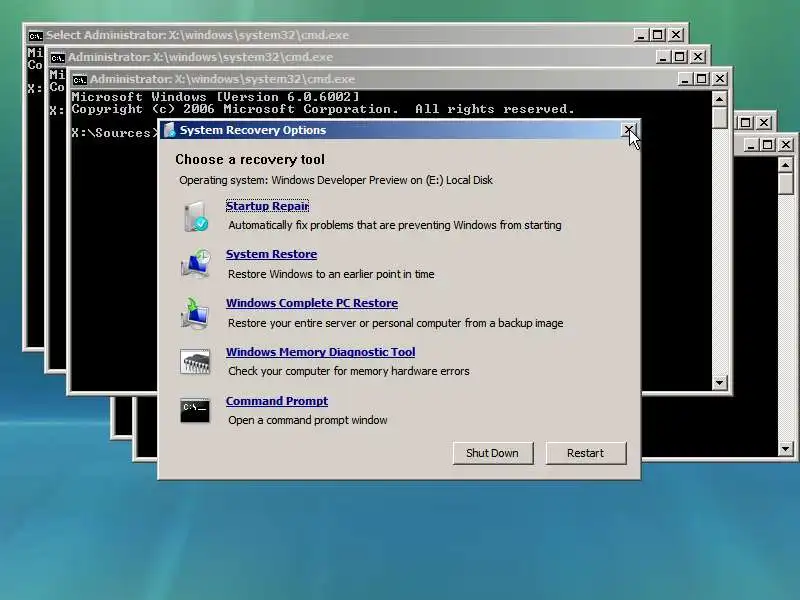Minimize the frontmost cmd window
This screenshot has width=800, height=600.
685,79
